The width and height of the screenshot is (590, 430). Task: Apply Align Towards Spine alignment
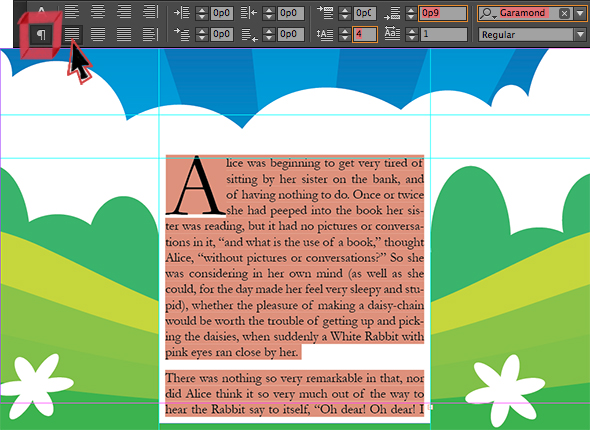coord(150,12)
